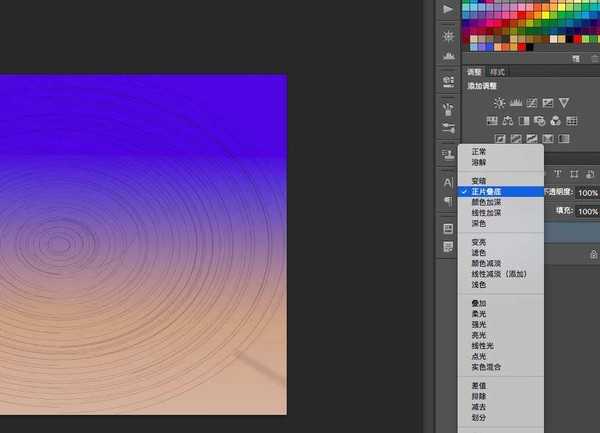Click the purple-to-beige gradient canvas image
This screenshot has width=600, height=433.
143,245
